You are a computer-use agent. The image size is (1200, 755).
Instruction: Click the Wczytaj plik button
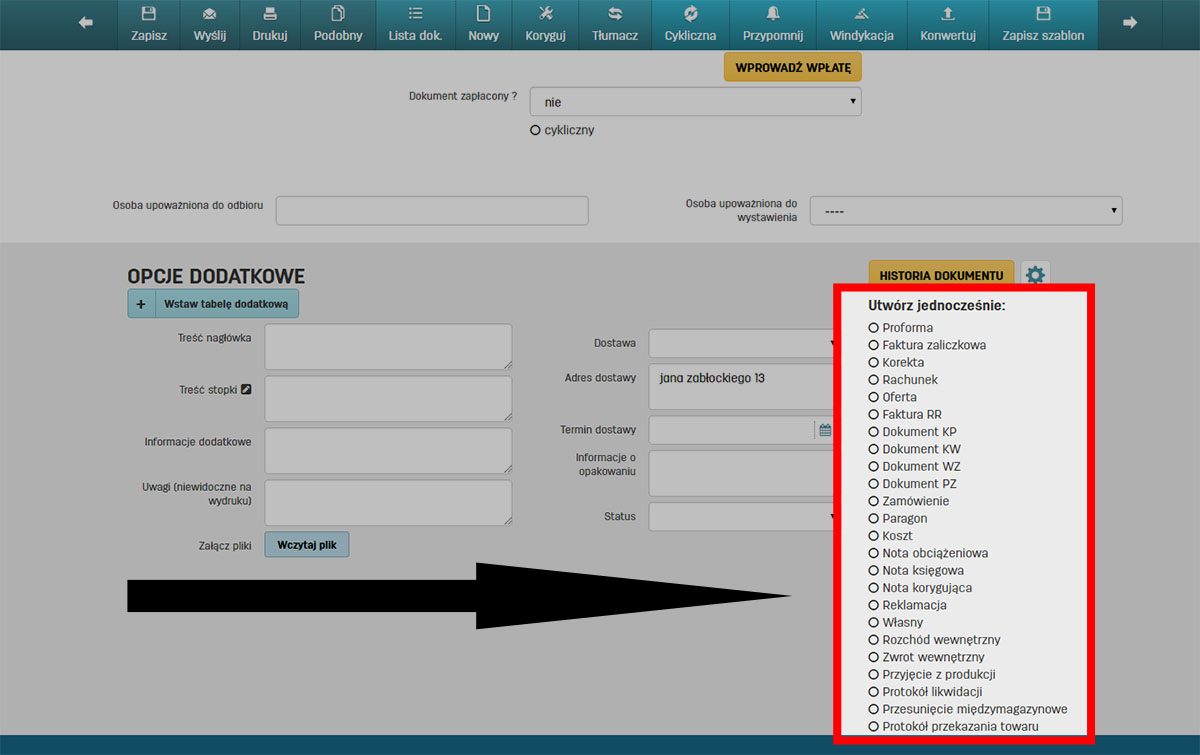point(306,545)
